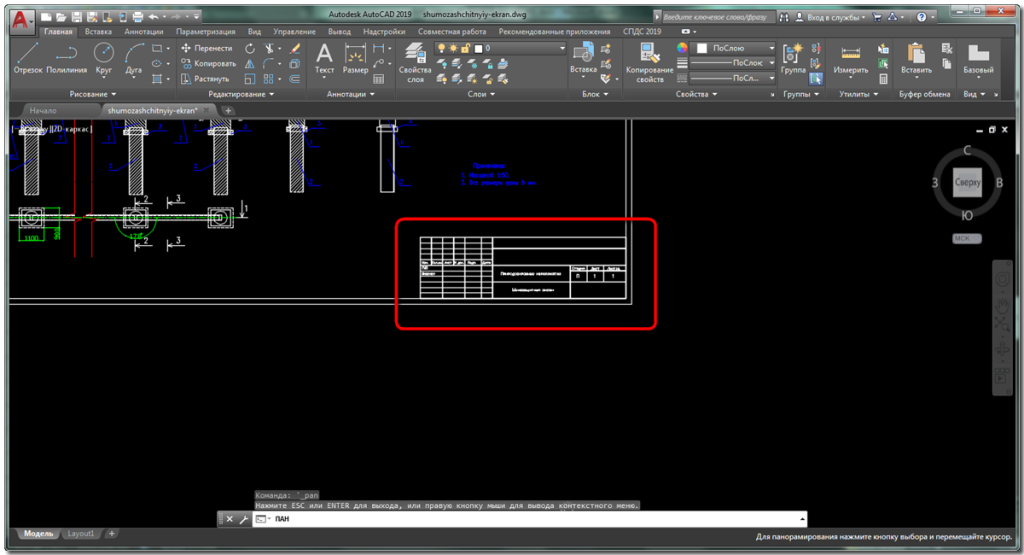Click the Измерить (Measure) tool

click(x=851, y=59)
